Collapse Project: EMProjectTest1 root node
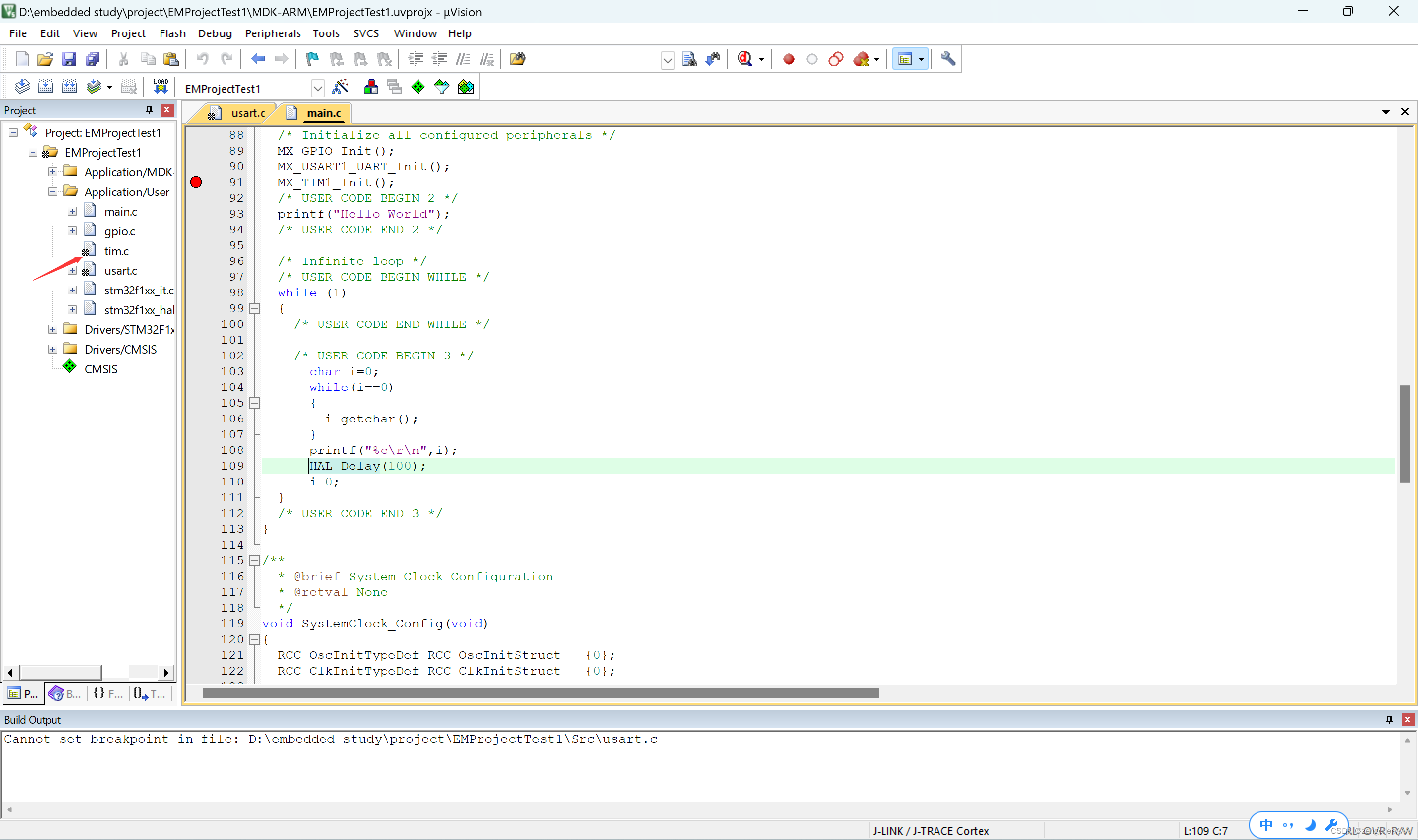 (x=13, y=132)
